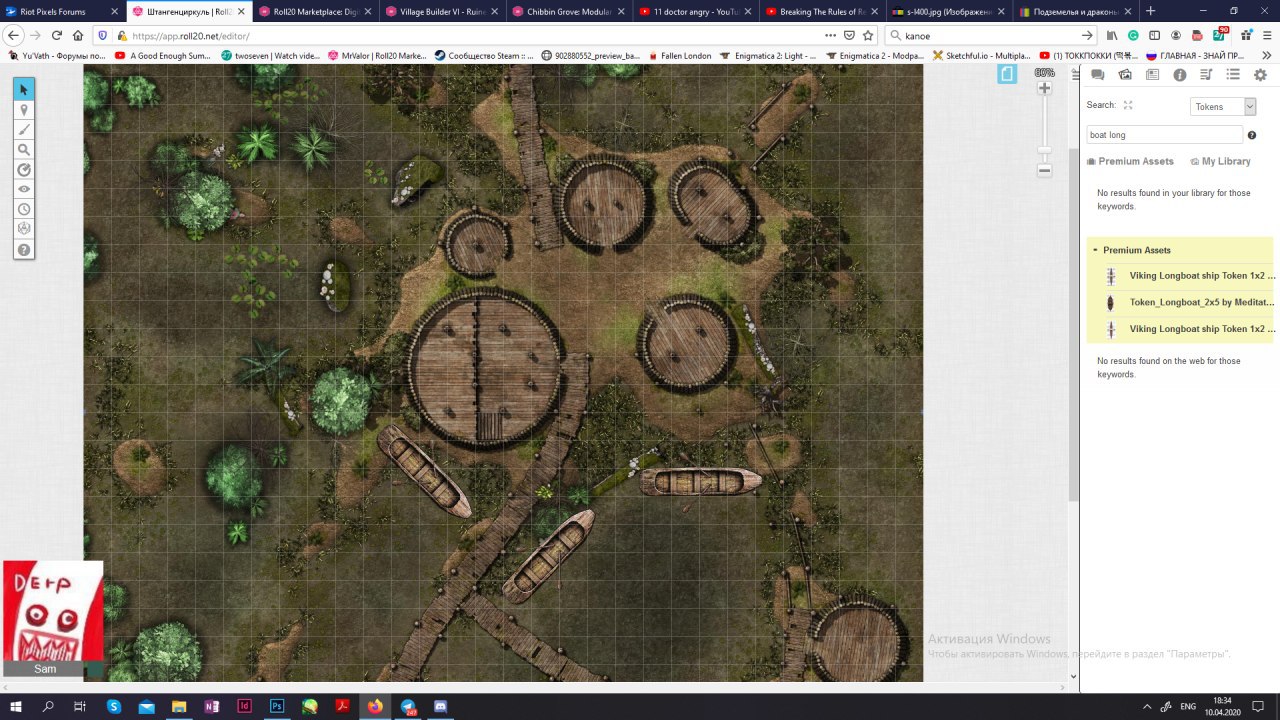Switch to Breaking The Rules browser tab
1280x720 pixels.
tap(820, 11)
